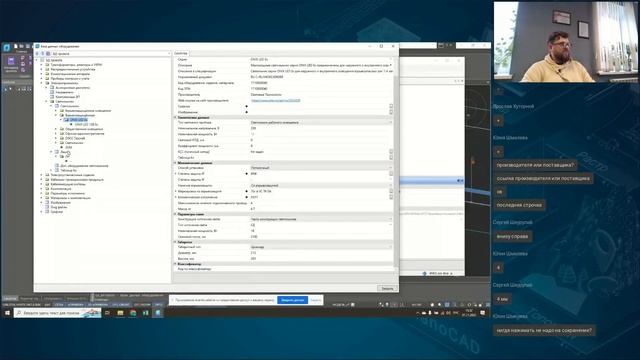The height and width of the screenshot is (360, 640).
Task: Toggle ОРТО in the nanoCAD status bar
Action: (x=158, y=304)
